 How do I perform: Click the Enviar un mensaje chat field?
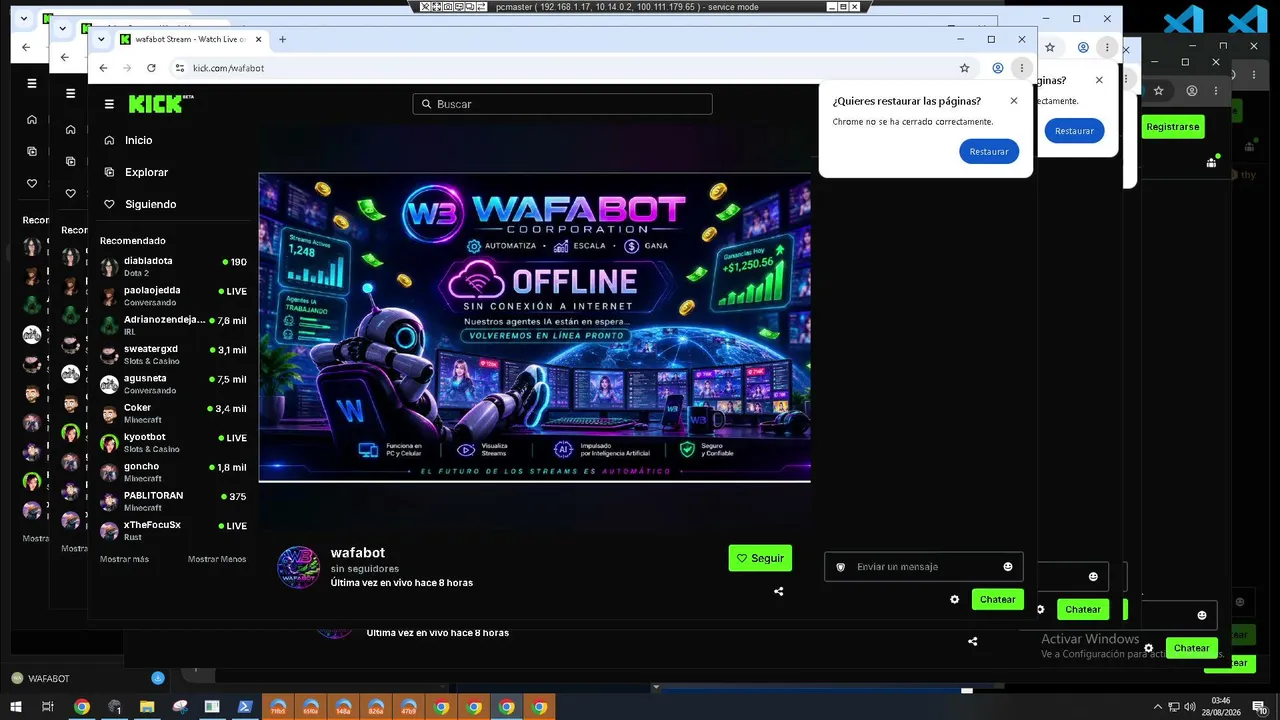923,567
